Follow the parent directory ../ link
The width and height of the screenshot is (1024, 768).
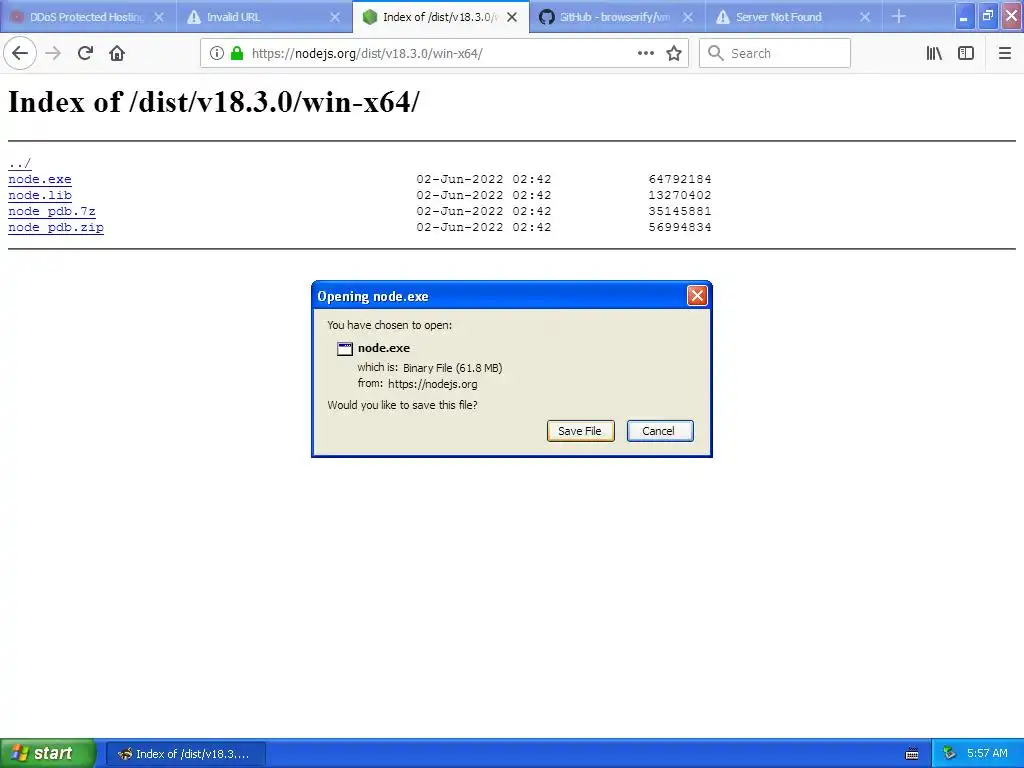point(20,163)
